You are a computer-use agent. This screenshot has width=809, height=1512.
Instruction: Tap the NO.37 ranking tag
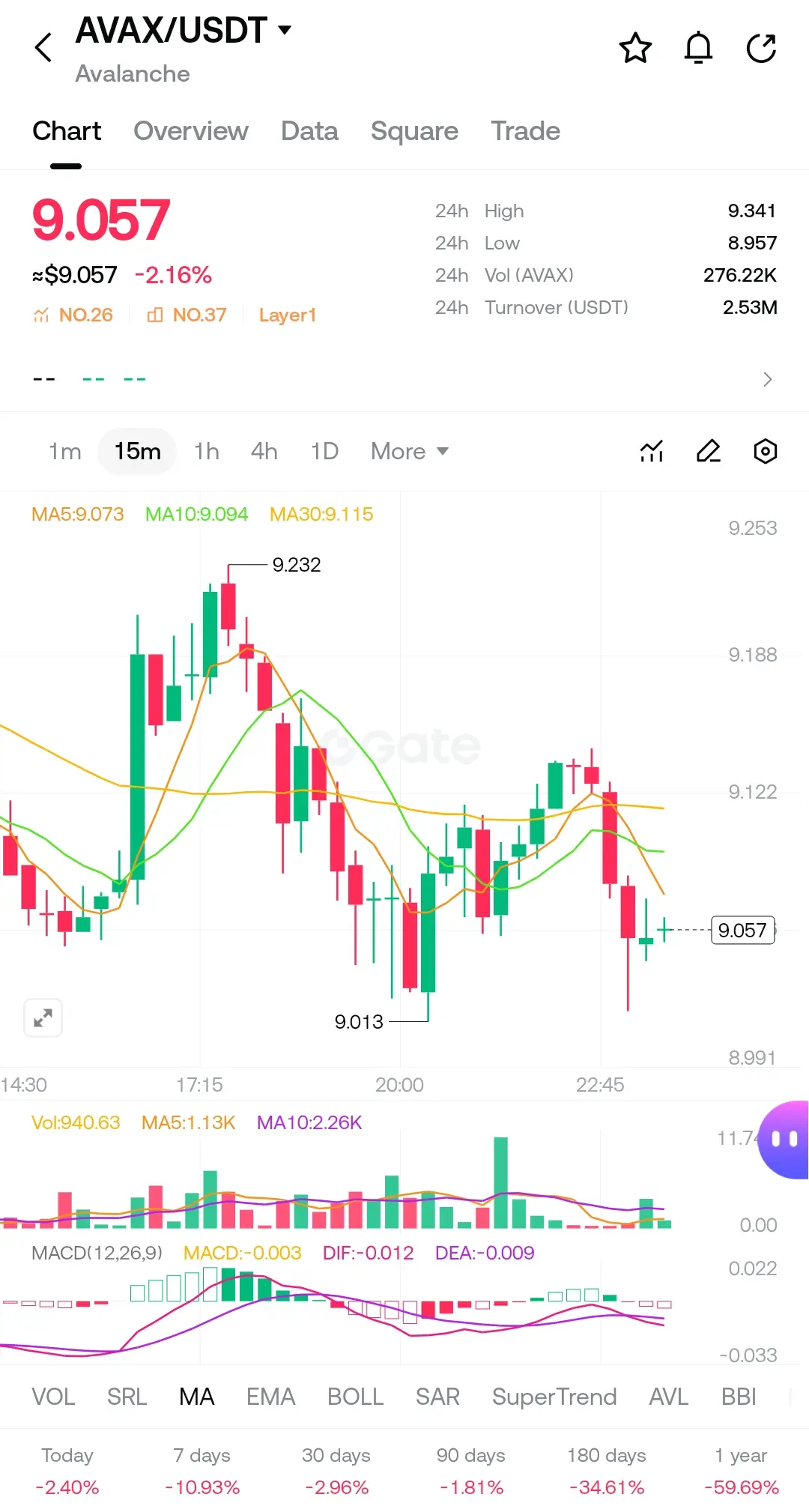coord(187,315)
